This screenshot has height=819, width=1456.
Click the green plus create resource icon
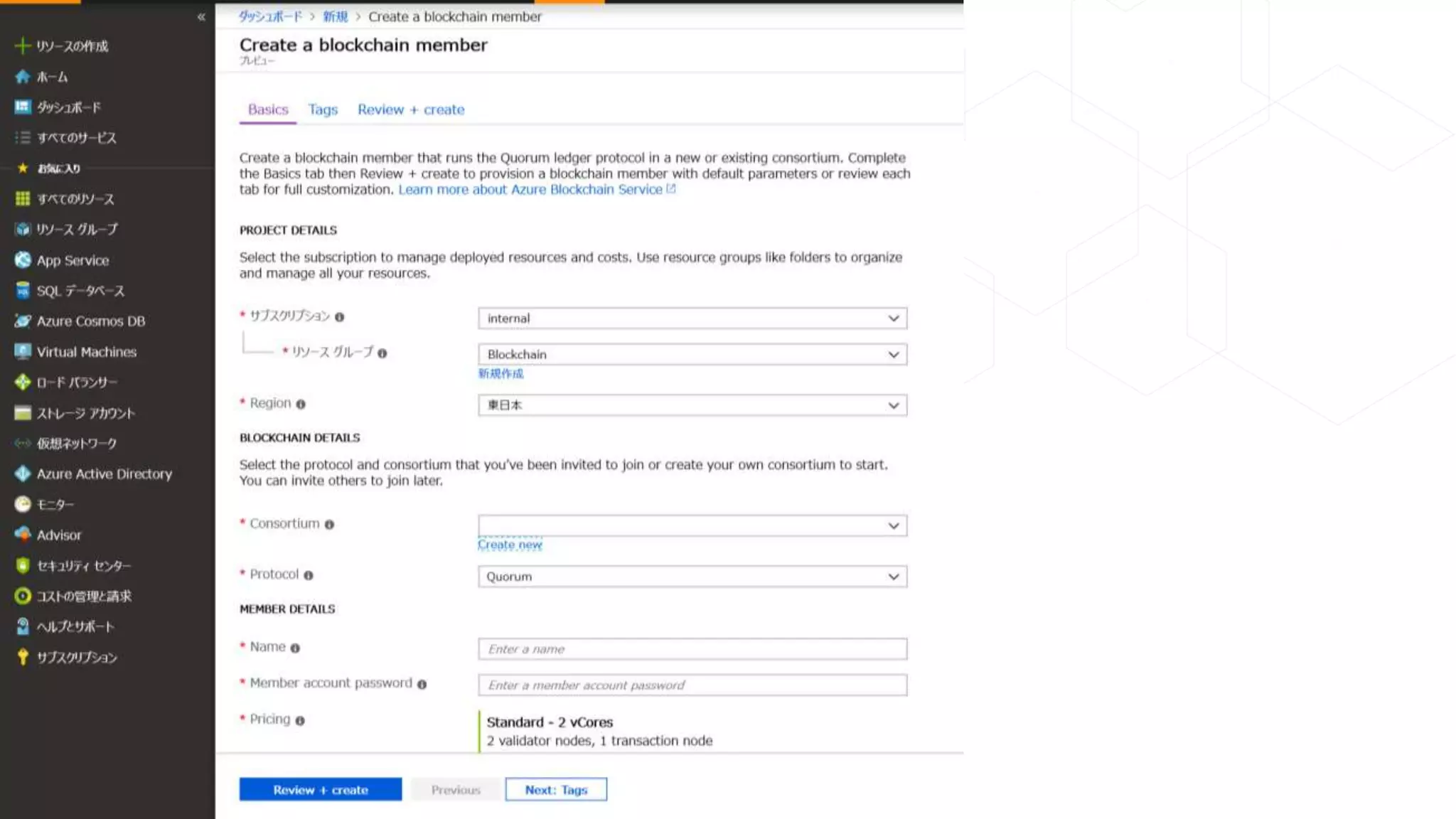point(23,46)
